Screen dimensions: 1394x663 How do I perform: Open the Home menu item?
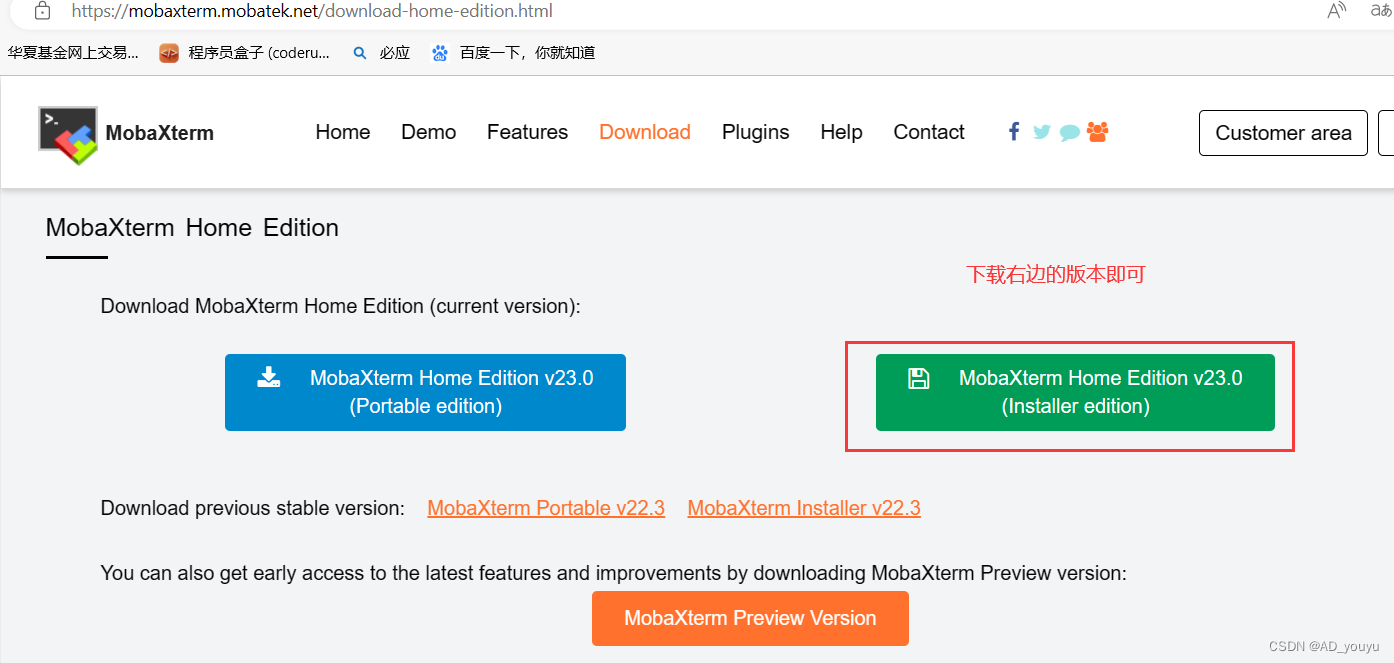point(342,132)
